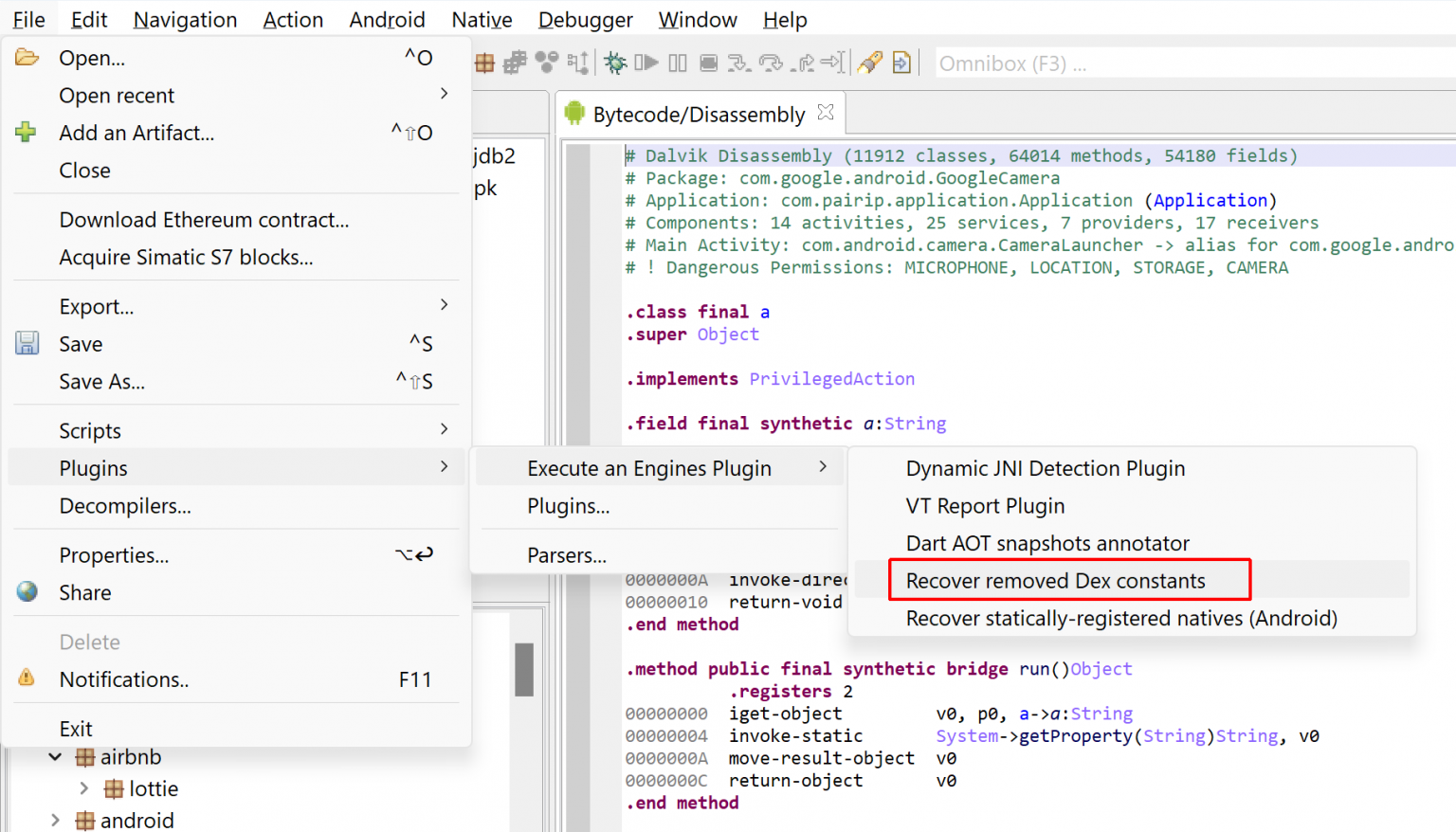
Task: Switch to the Bytecode/Disassembly tab
Action: (x=699, y=113)
